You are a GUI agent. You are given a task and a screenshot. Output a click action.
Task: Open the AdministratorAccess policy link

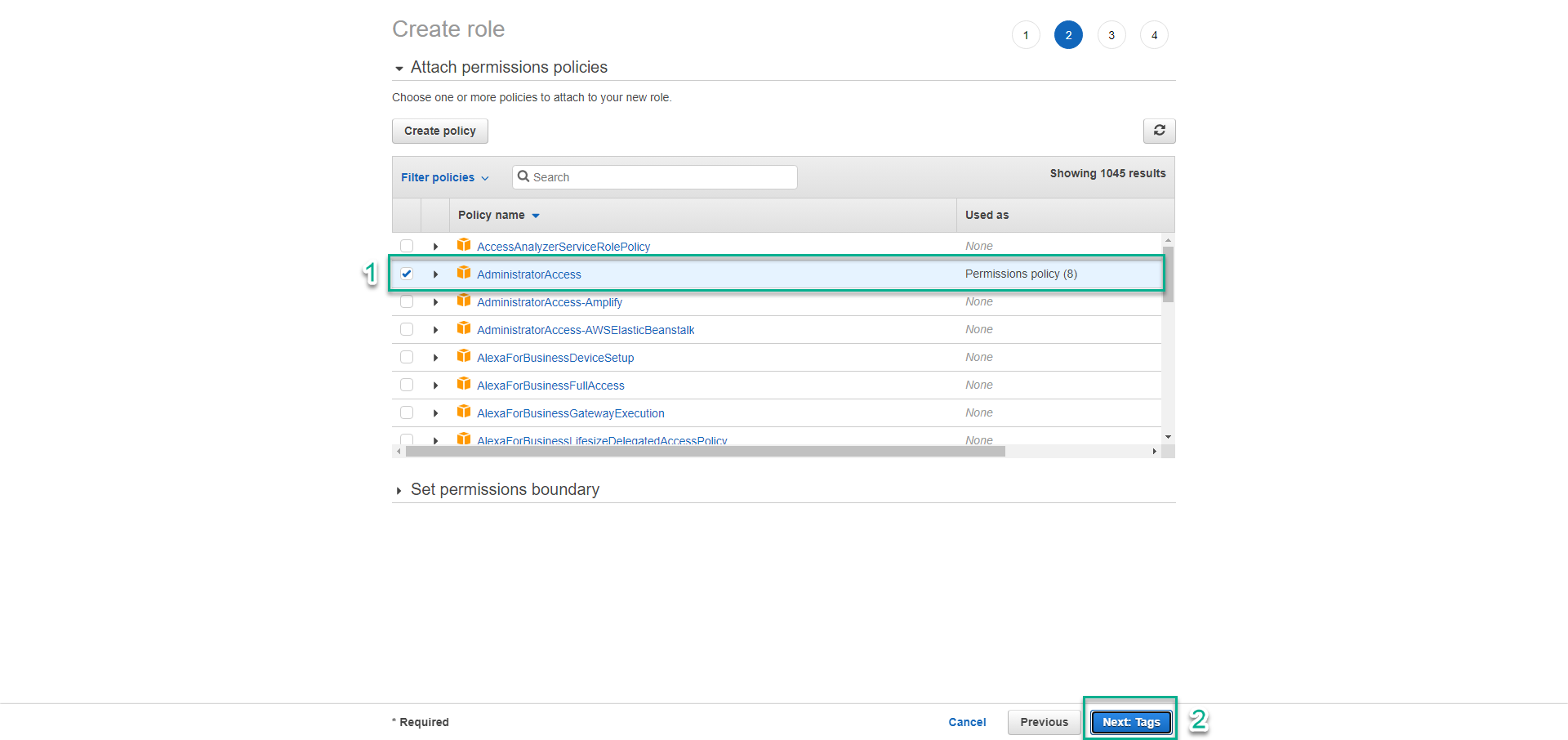coord(529,274)
